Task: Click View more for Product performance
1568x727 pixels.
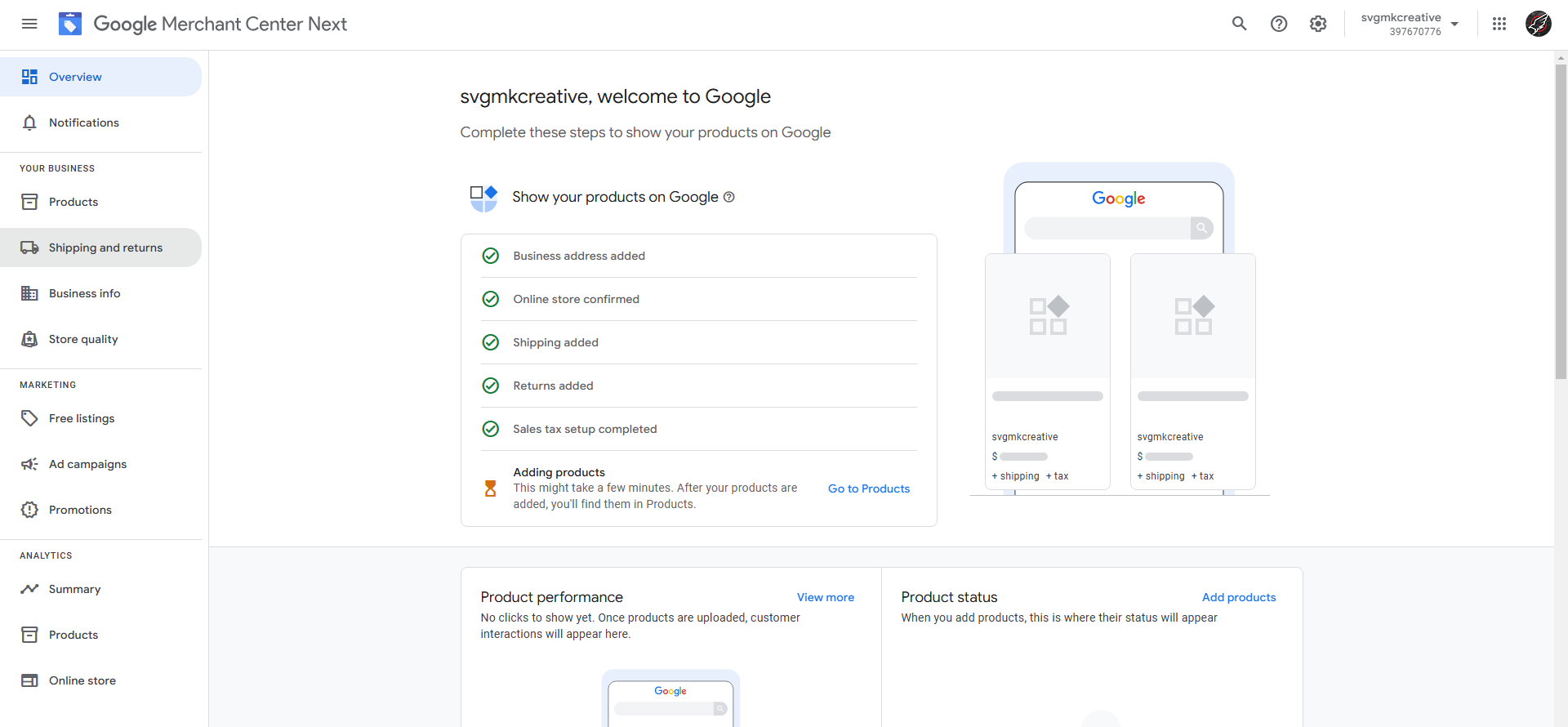Action: coord(825,597)
